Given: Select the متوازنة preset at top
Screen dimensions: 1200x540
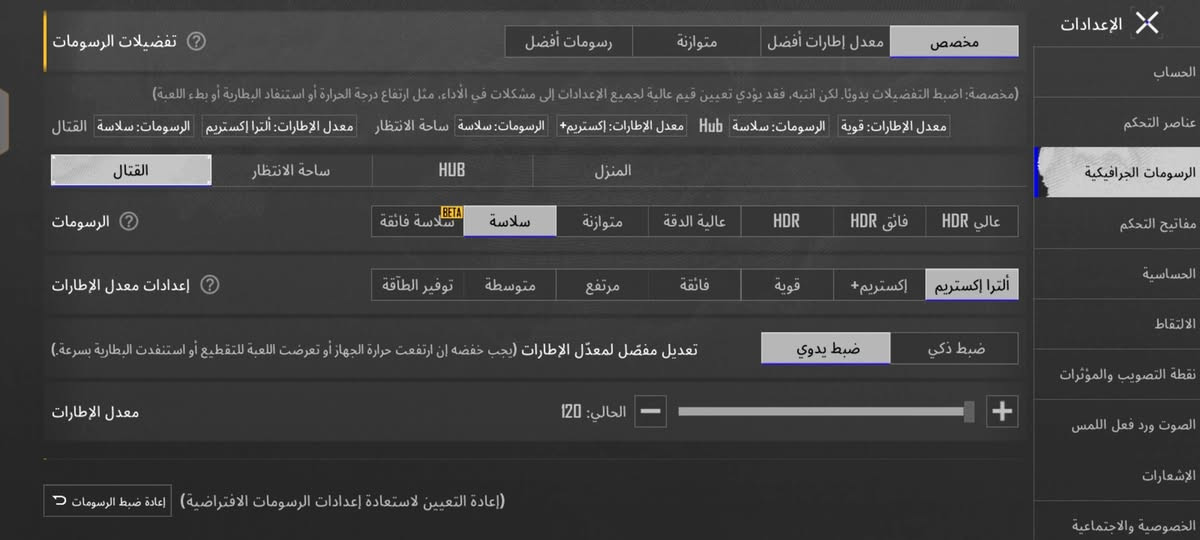Looking at the screenshot, I should pyautogui.click(x=697, y=42).
